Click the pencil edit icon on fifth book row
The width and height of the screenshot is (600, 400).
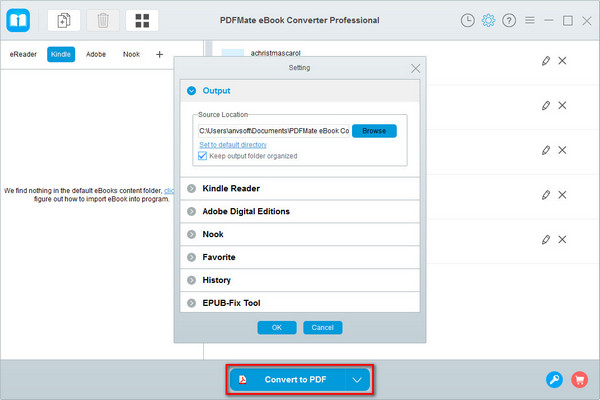click(x=546, y=240)
